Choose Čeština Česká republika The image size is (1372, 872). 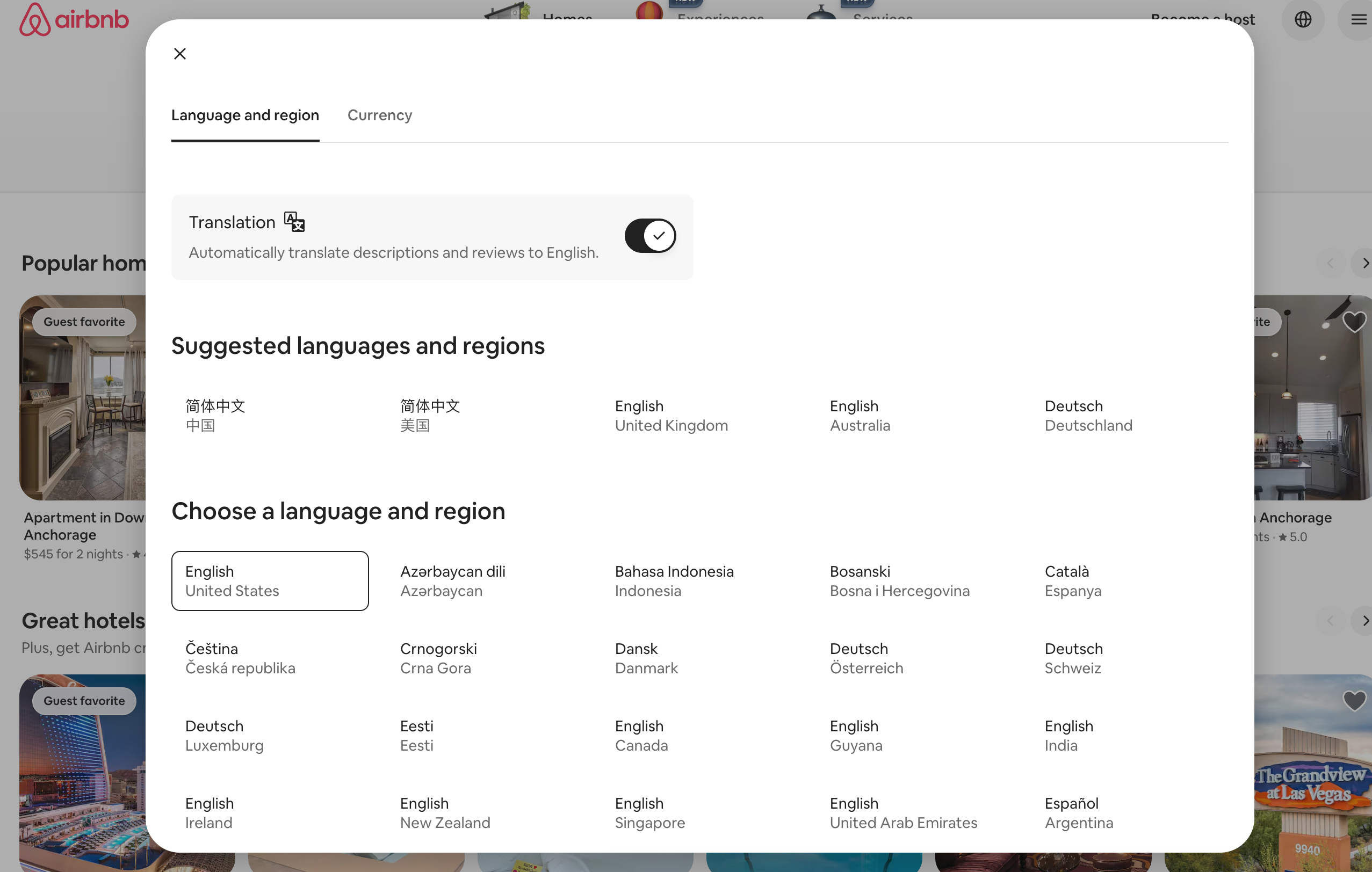click(x=270, y=658)
